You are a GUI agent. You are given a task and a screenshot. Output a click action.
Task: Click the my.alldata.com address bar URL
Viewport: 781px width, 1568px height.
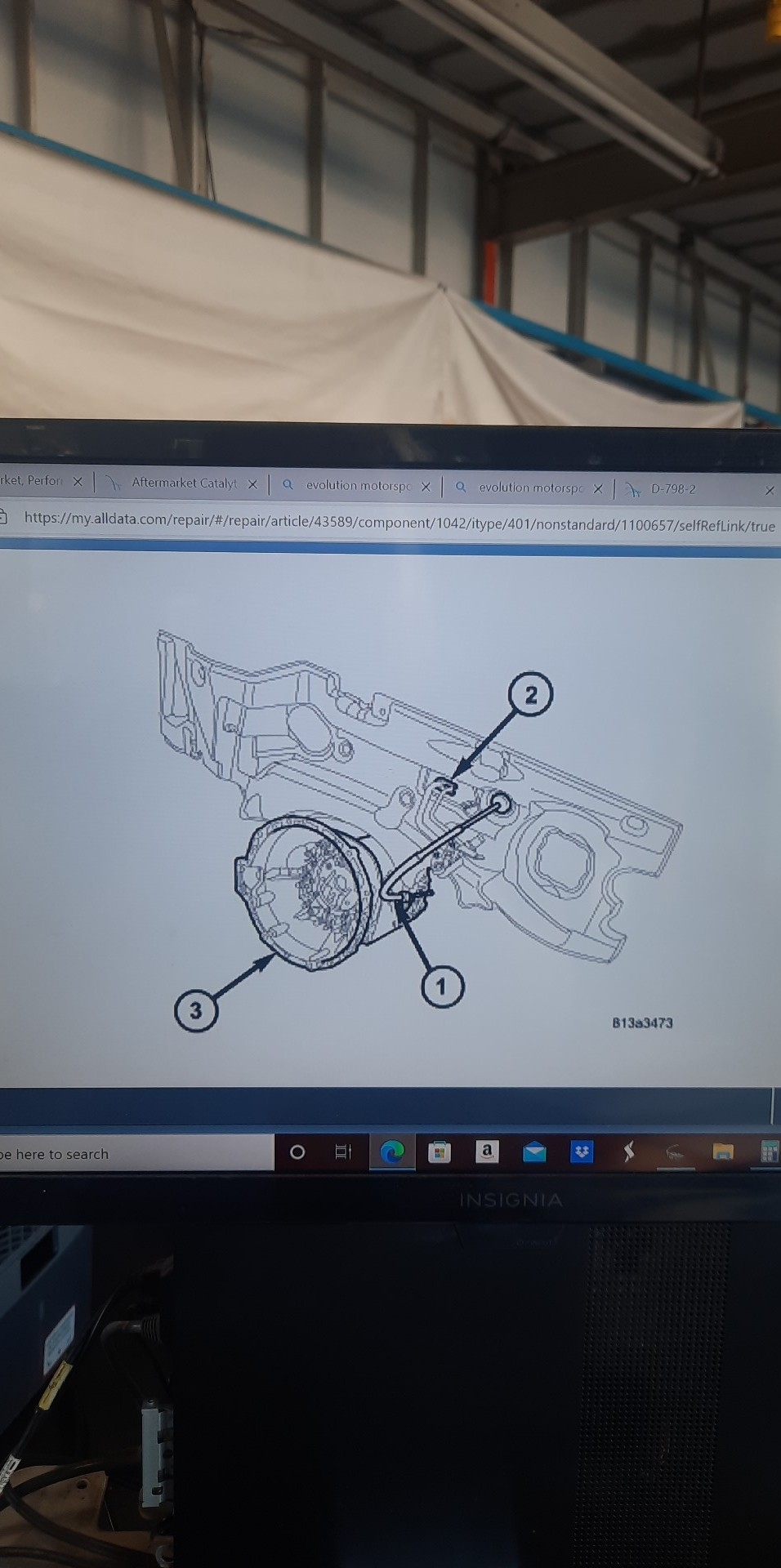pos(399,522)
